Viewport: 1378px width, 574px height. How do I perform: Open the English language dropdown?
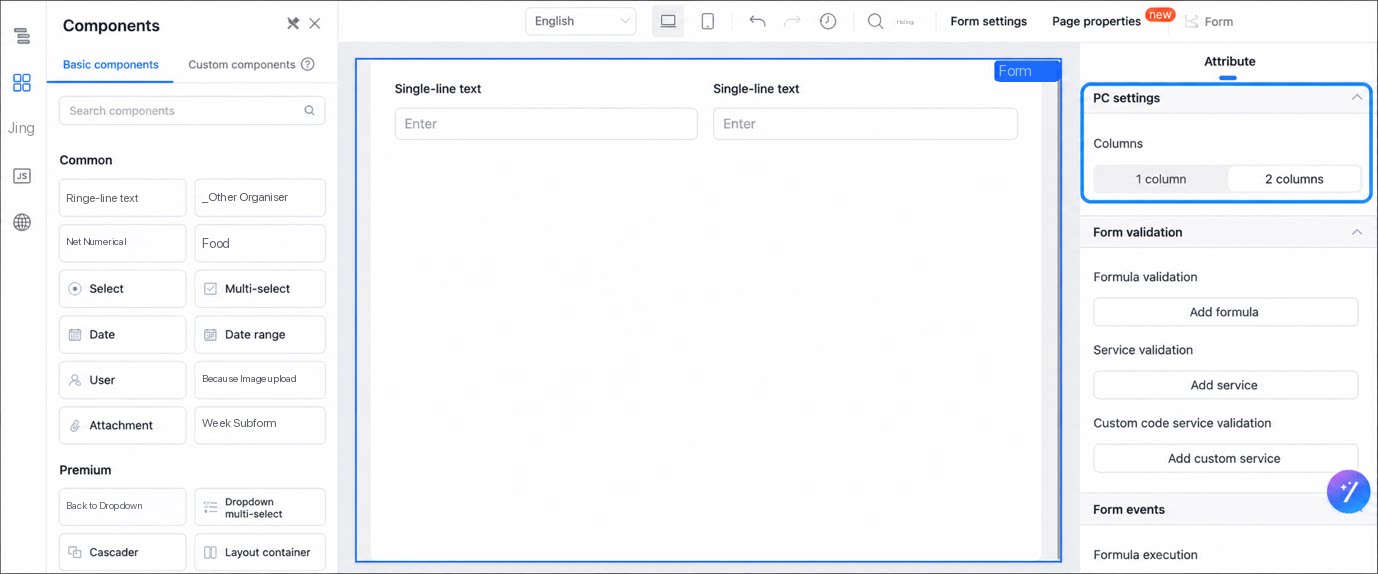pos(581,21)
